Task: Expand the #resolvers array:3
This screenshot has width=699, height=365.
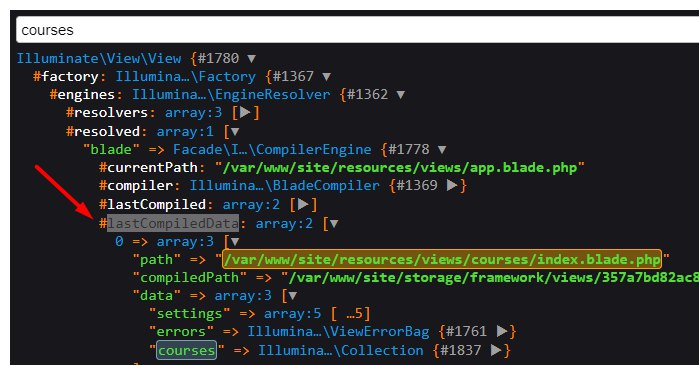Action: pos(245,112)
